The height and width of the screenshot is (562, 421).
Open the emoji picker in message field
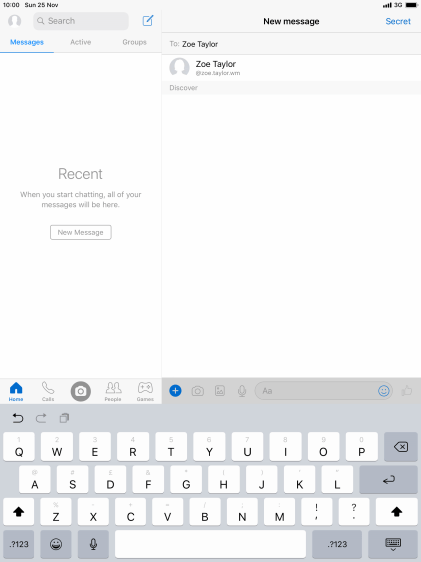tap(383, 391)
